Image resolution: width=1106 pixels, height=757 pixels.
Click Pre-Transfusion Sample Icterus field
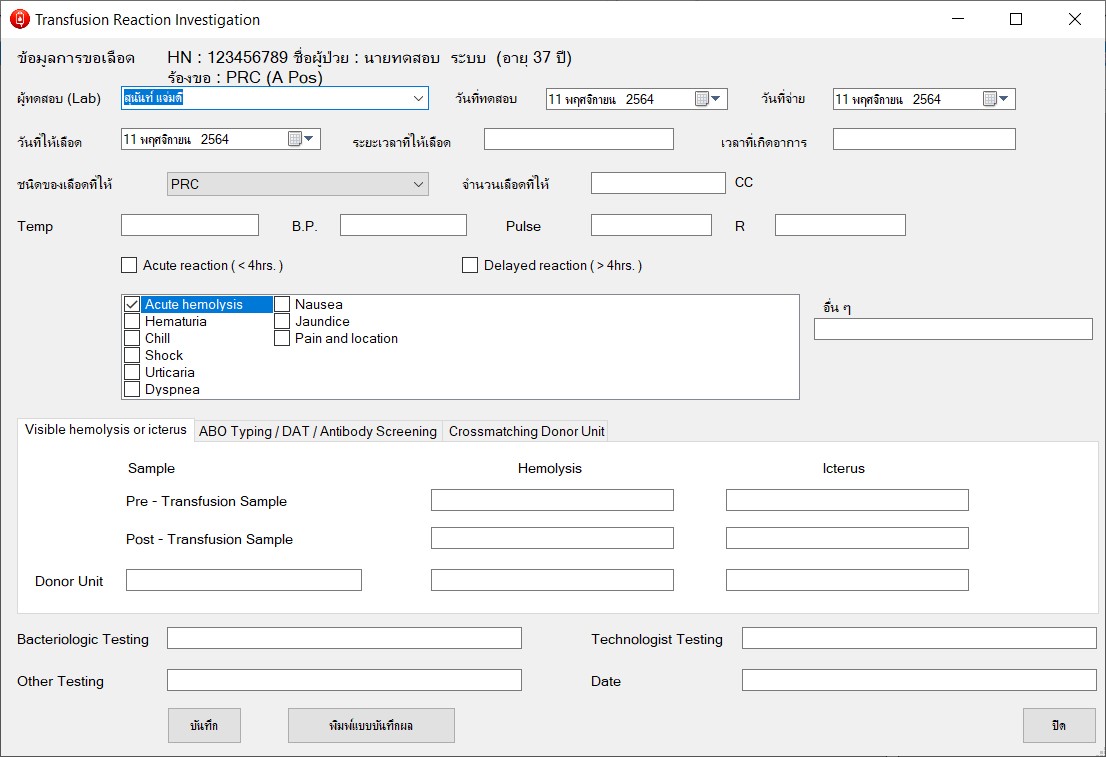click(x=847, y=500)
